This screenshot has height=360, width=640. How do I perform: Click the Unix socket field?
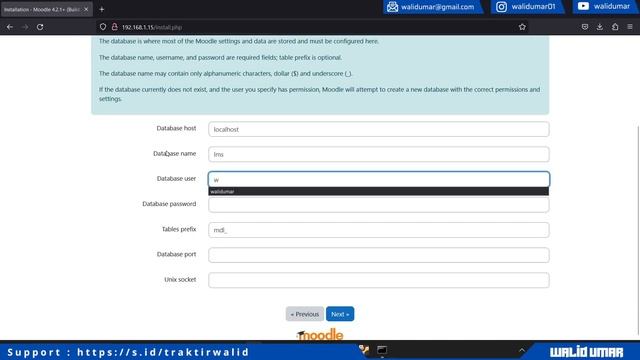coord(378,280)
